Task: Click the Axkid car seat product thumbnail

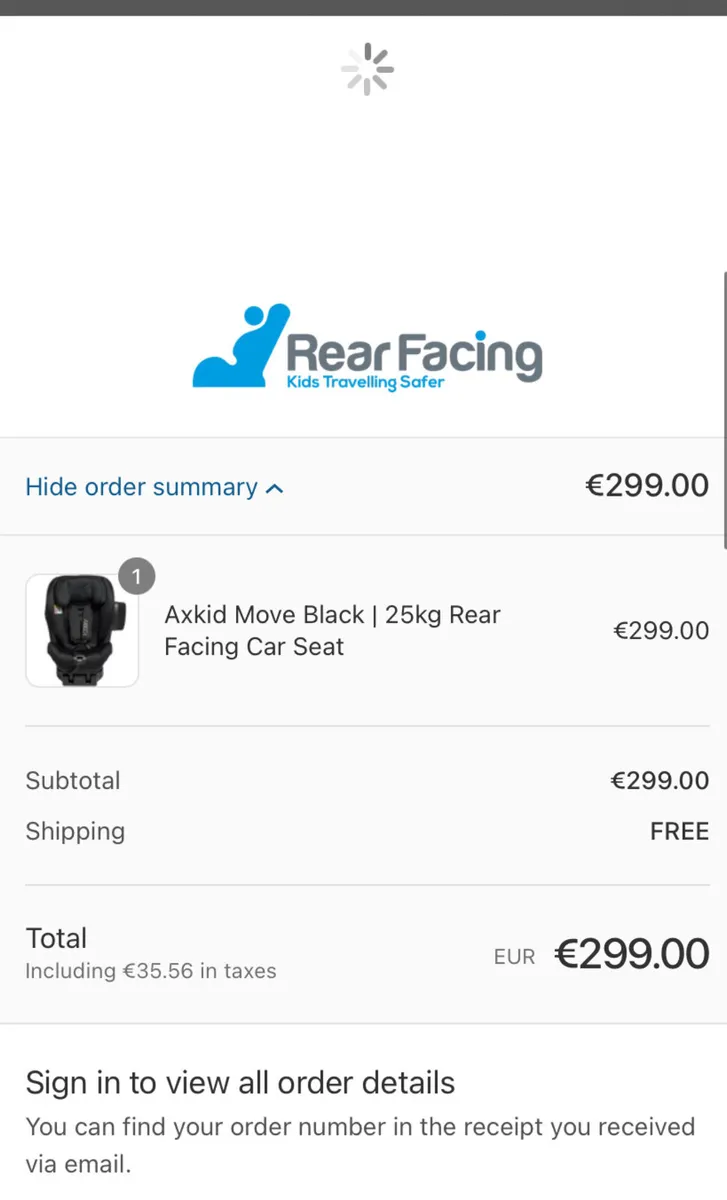Action: [82, 630]
